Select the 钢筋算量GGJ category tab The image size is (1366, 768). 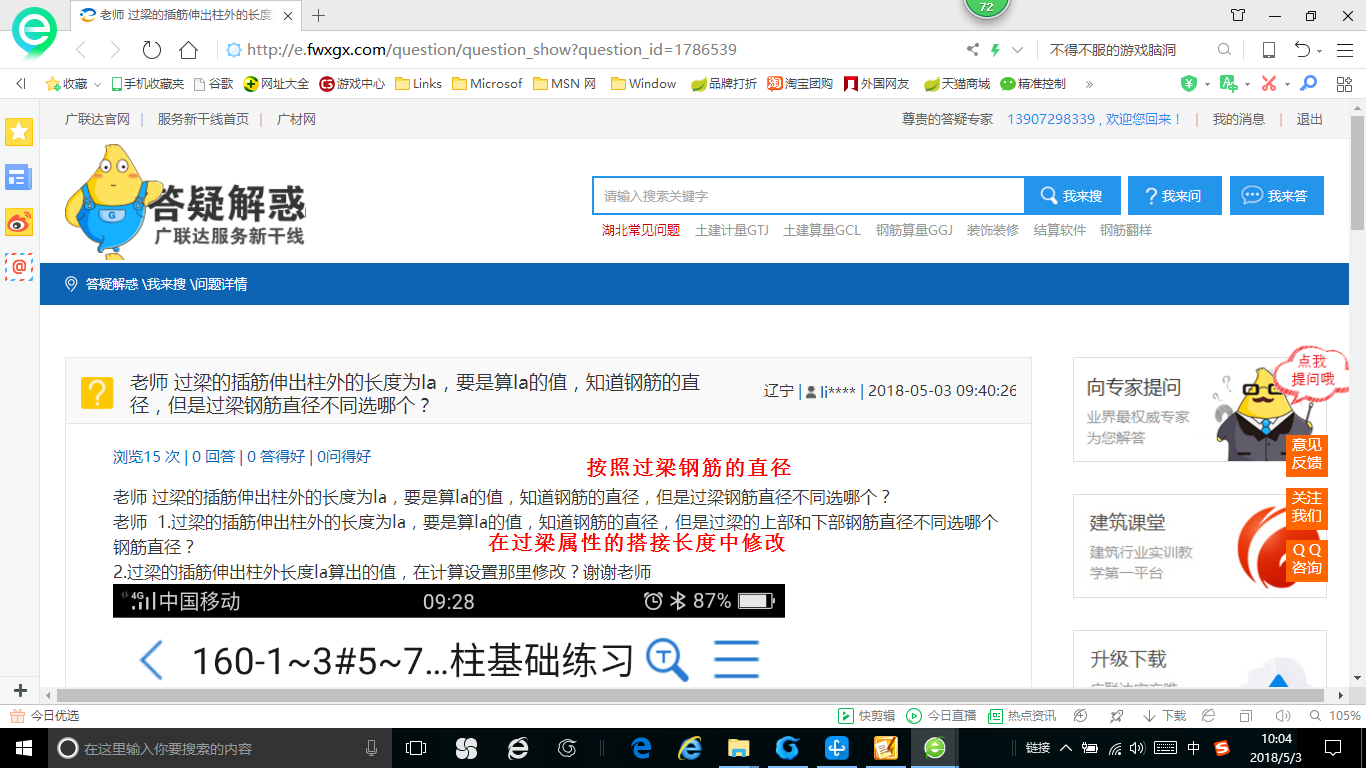point(915,230)
